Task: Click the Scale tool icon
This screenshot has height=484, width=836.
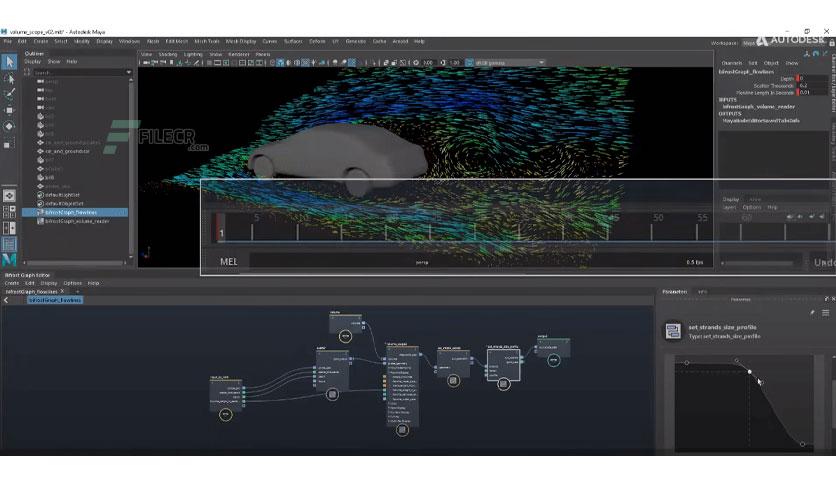Action: 9,142
